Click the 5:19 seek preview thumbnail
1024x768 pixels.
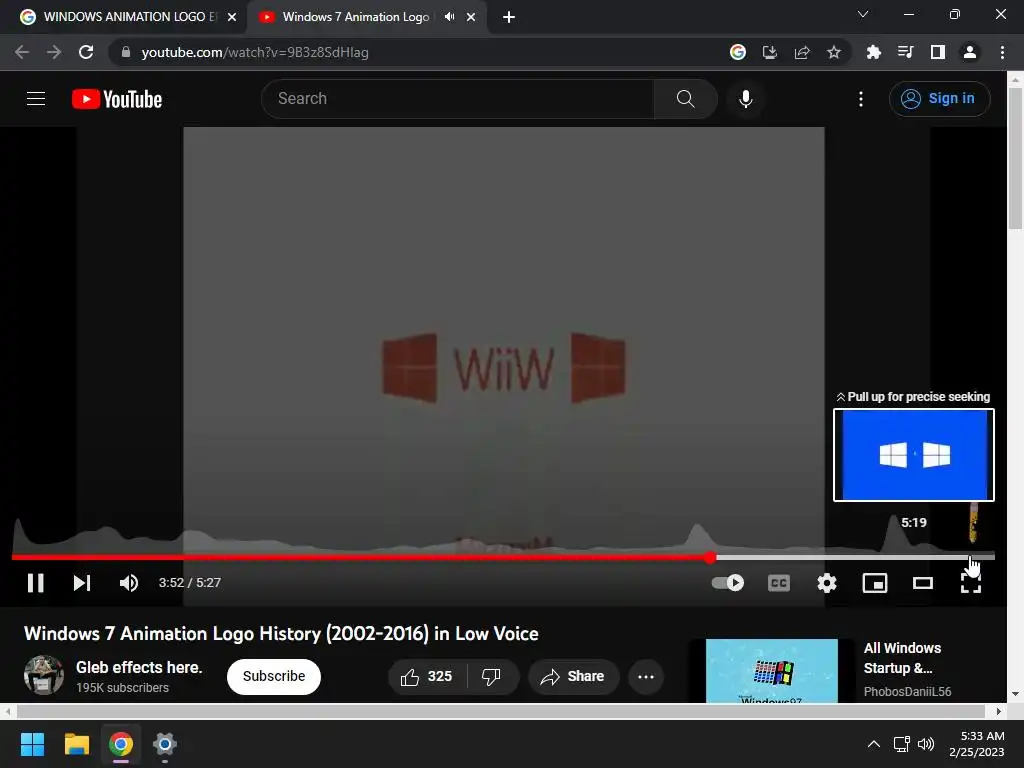click(914, 455)
